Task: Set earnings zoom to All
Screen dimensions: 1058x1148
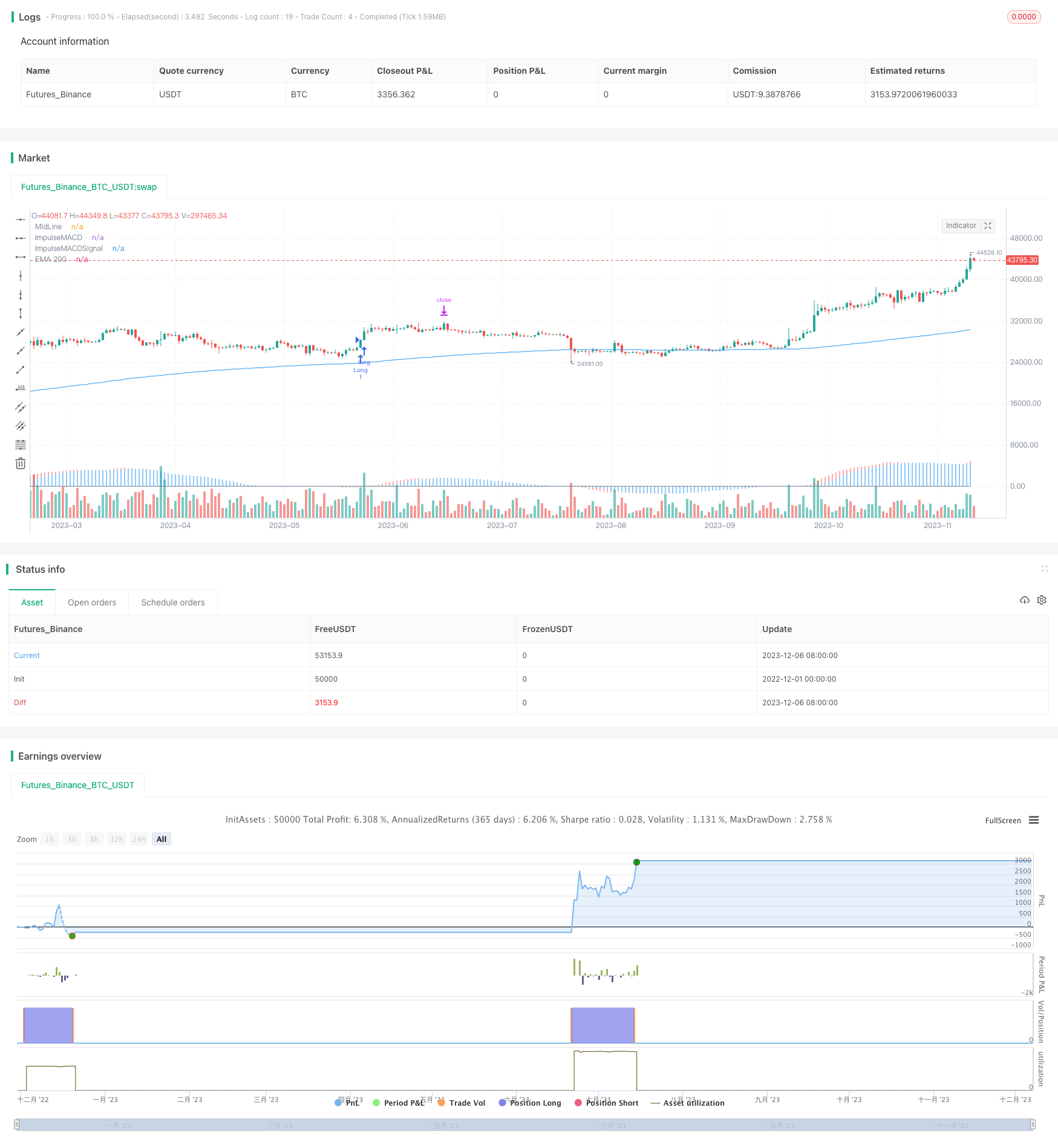Action: pyautogui.click(x=162, y=839)
